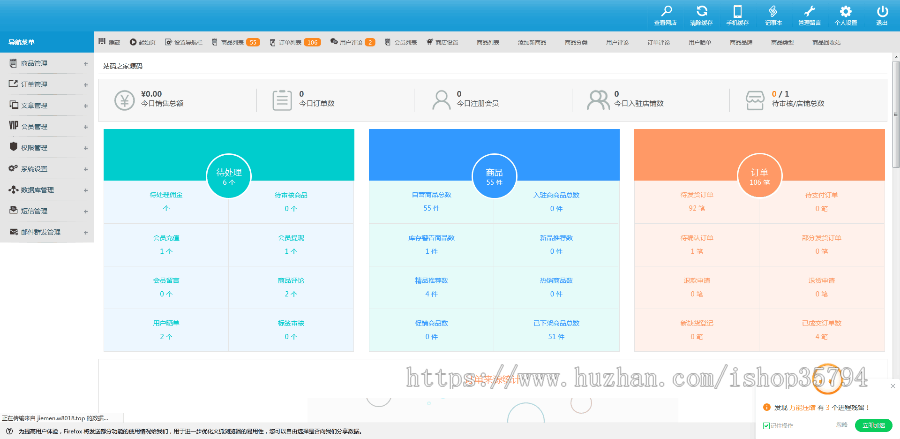This screenshot has height=439, width=900.
Task: Click the 忽略 ignore link in popup
Action: coord(841,425)
